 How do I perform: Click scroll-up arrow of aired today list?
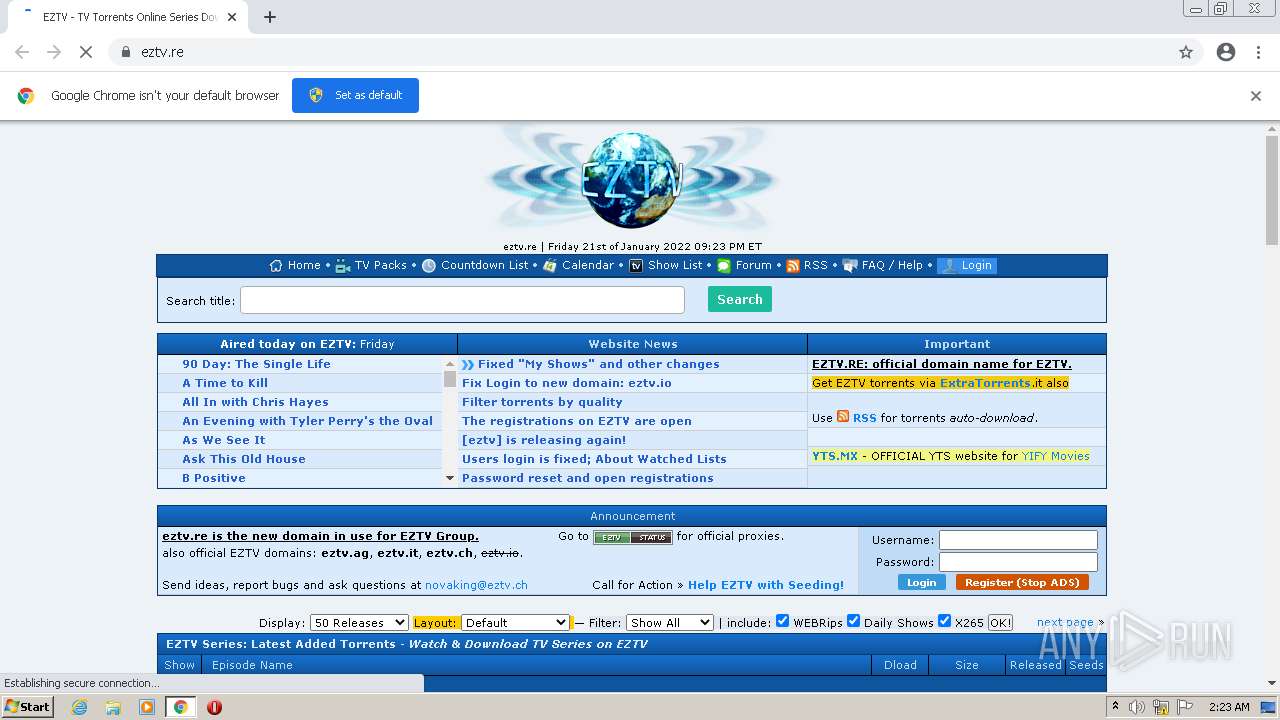coord(450,363)
